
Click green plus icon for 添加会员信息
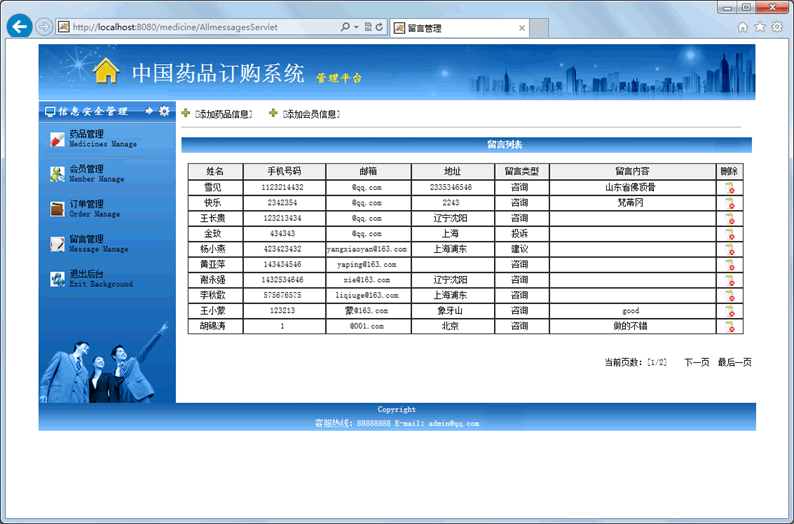[x=273, y=113]
